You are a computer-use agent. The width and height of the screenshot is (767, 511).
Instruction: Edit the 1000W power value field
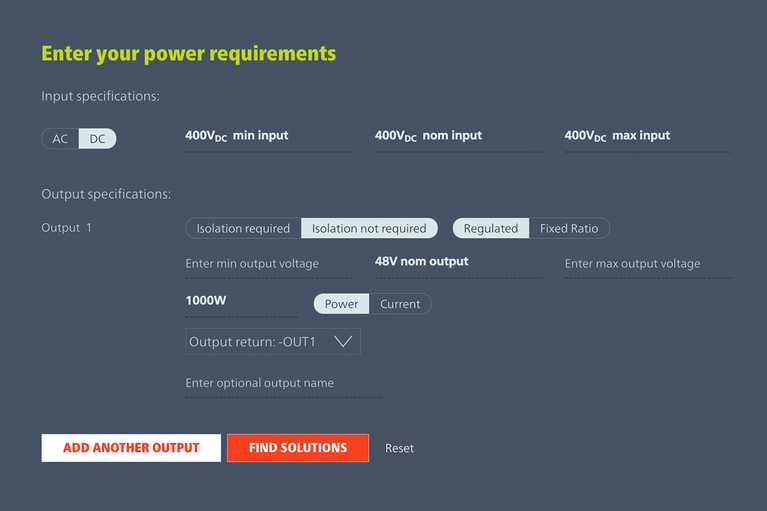[x=240, y=301]
